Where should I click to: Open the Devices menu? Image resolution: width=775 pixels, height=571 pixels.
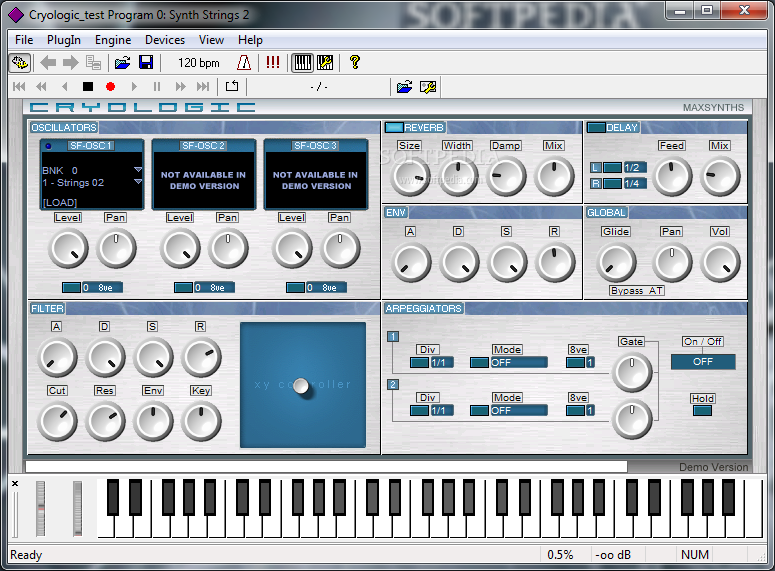tap(165, 40)
